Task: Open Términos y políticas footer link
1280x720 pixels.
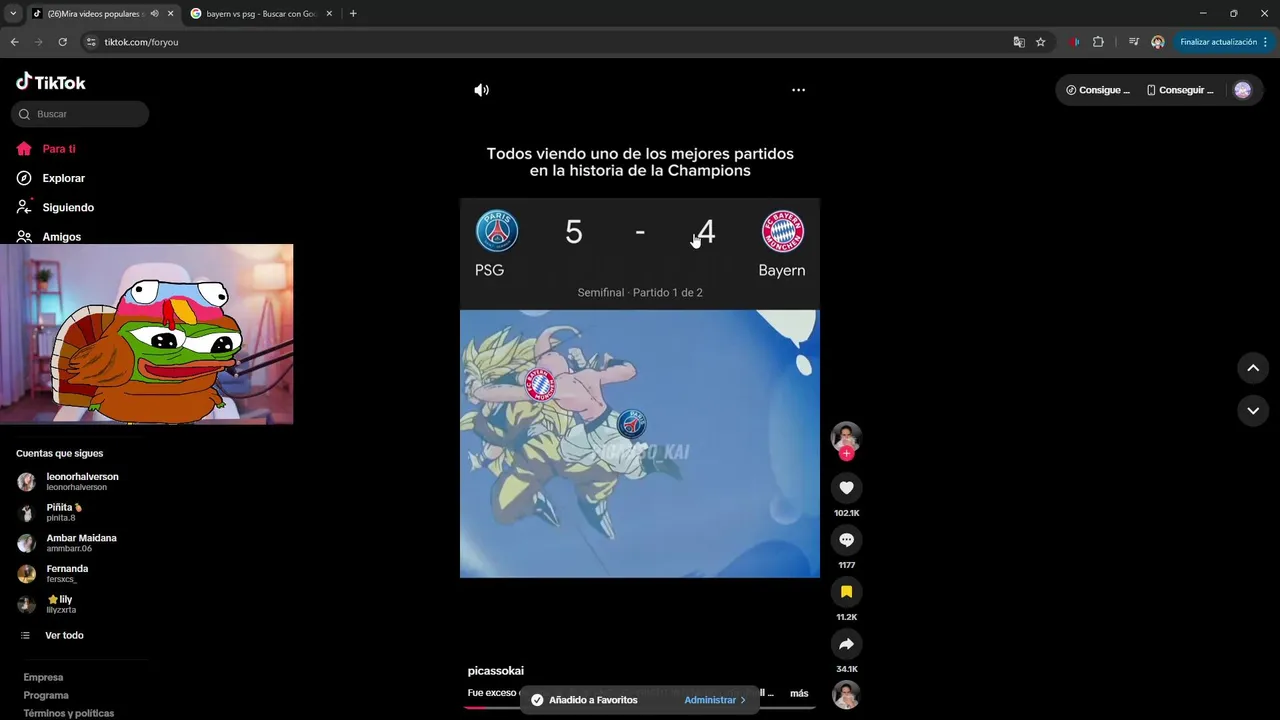Action: (69, 713)
